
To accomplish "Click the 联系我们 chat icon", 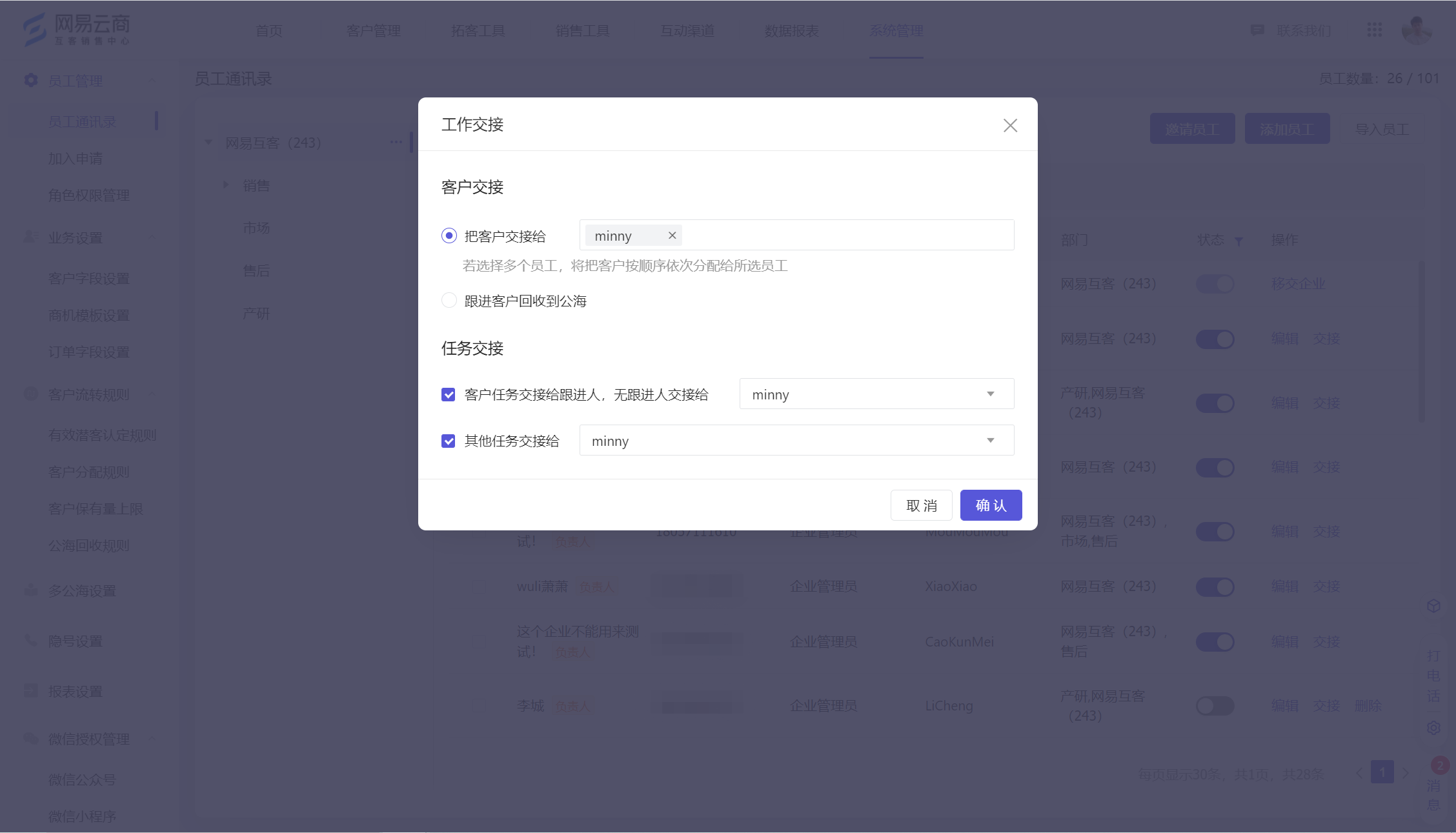I will [1257, 30].
